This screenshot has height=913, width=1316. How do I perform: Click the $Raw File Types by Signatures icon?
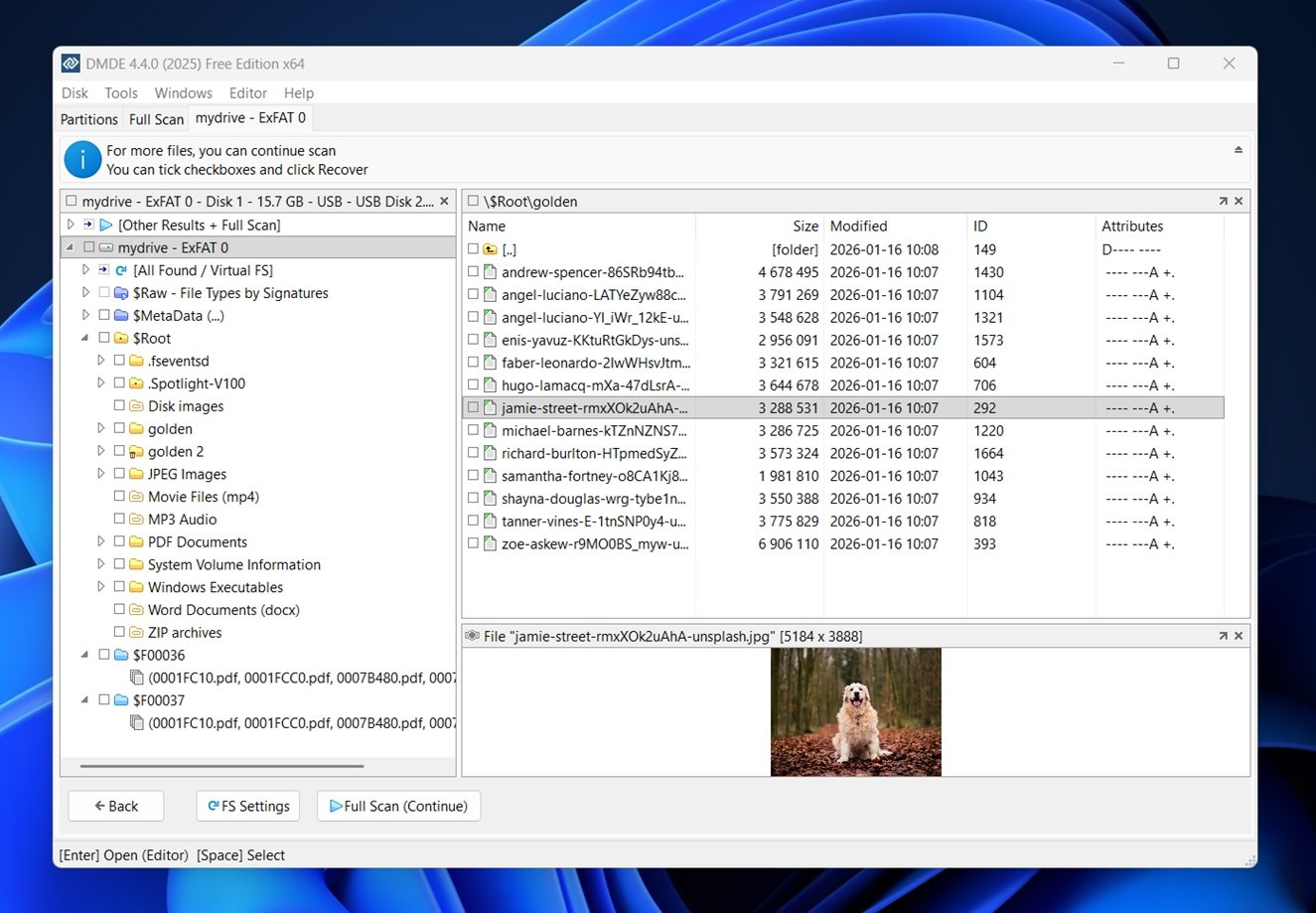(121, 293)
